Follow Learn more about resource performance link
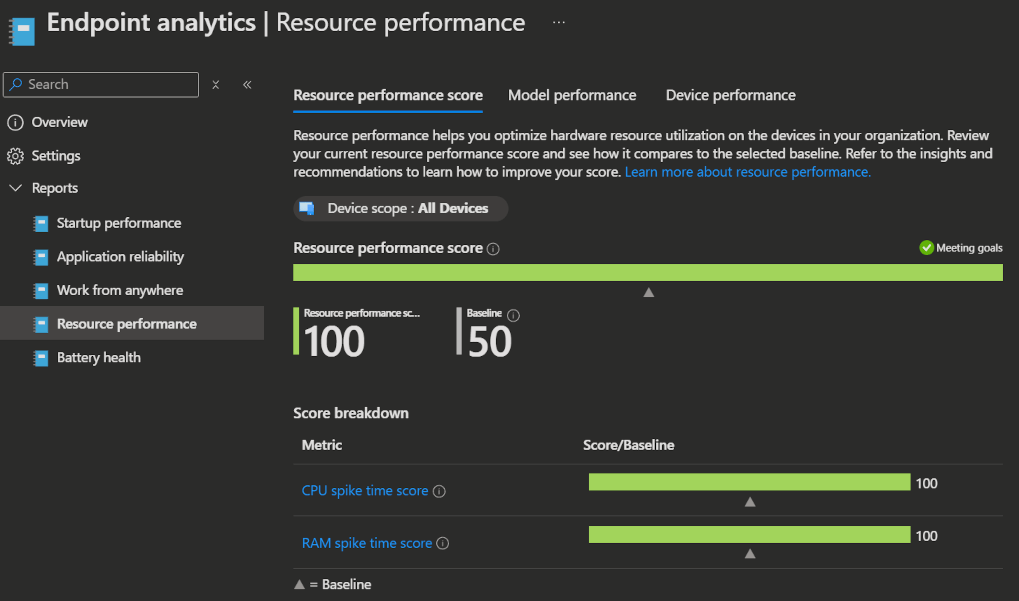This screenshot has height=601, width=1019. 747,172
